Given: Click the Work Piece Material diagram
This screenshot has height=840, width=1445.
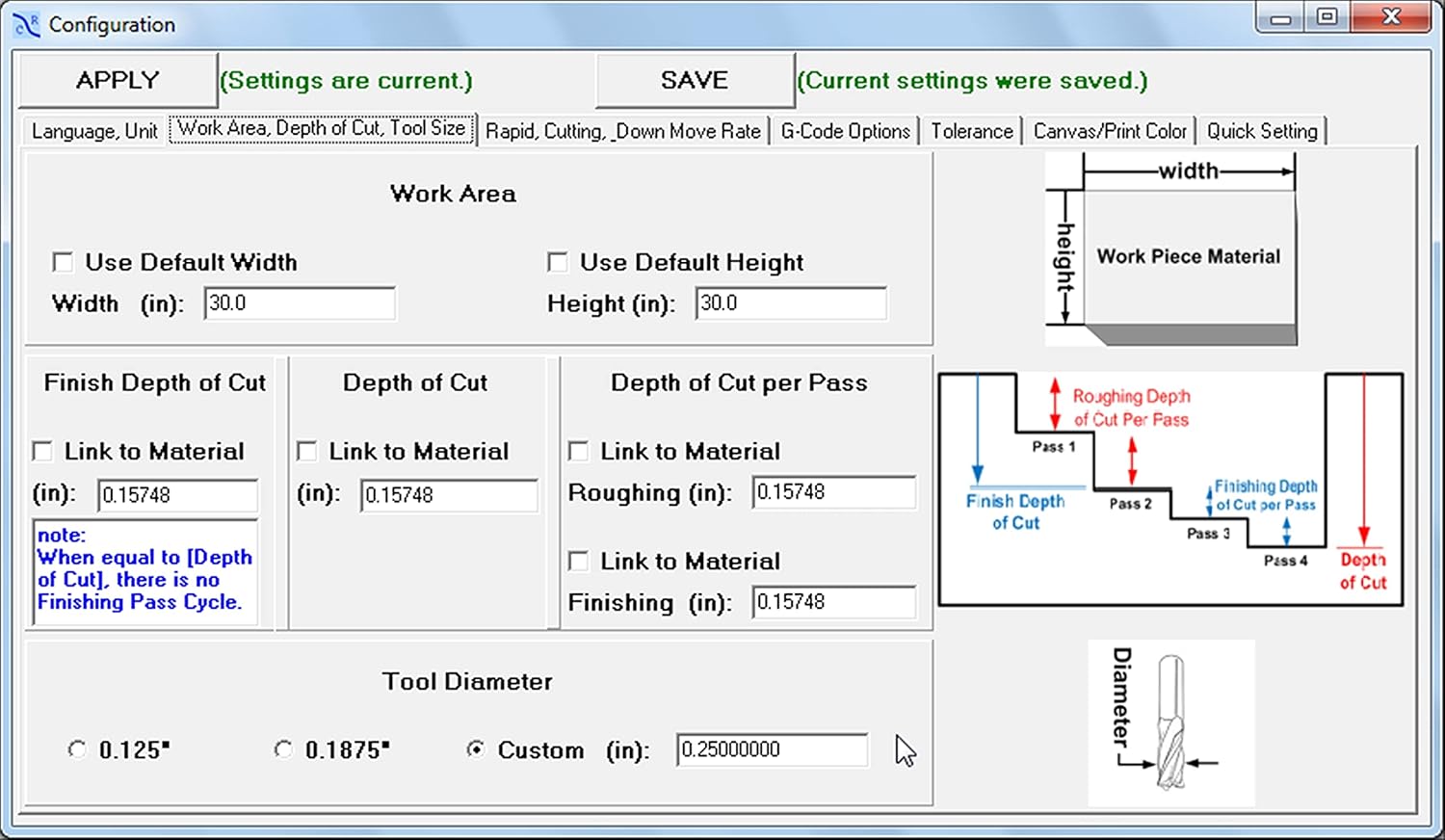Looking at the screenshot, I should click(x=1171, y=250).
